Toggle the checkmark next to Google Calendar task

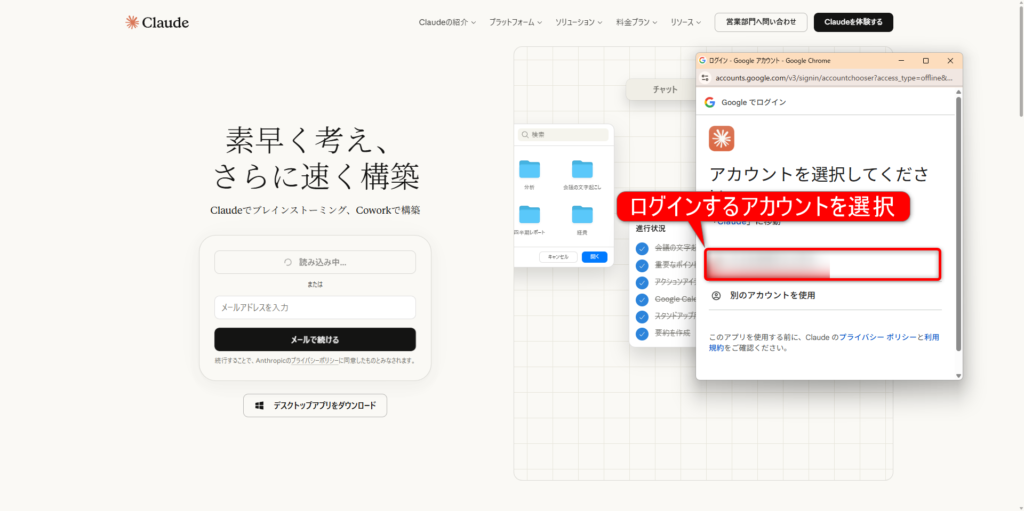[x=642, y=299]
